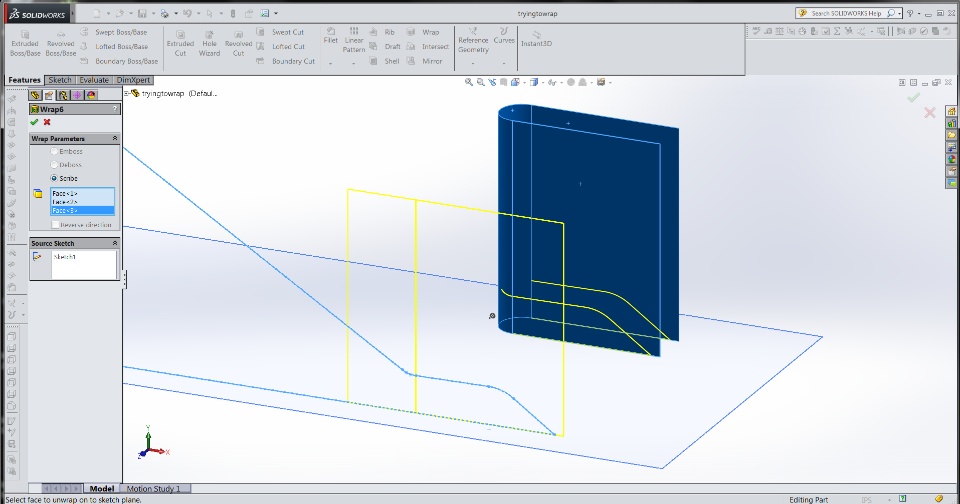Select the Revolved Cut tool
Screen dimensions: 960x504
tap(238, 43)
